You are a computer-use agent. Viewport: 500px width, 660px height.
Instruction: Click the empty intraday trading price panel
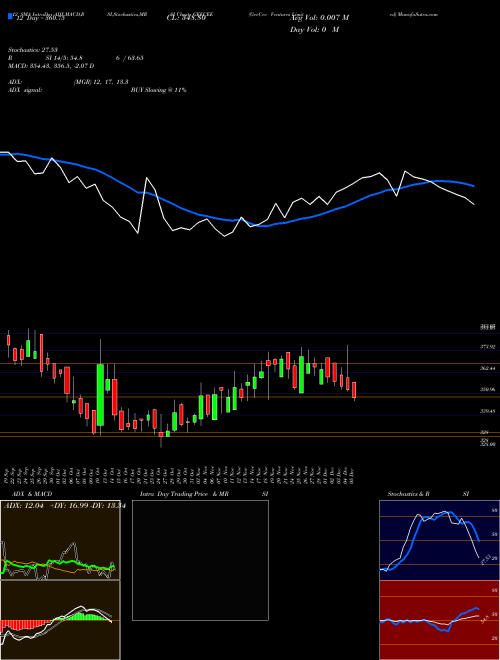tap(200, 560)
